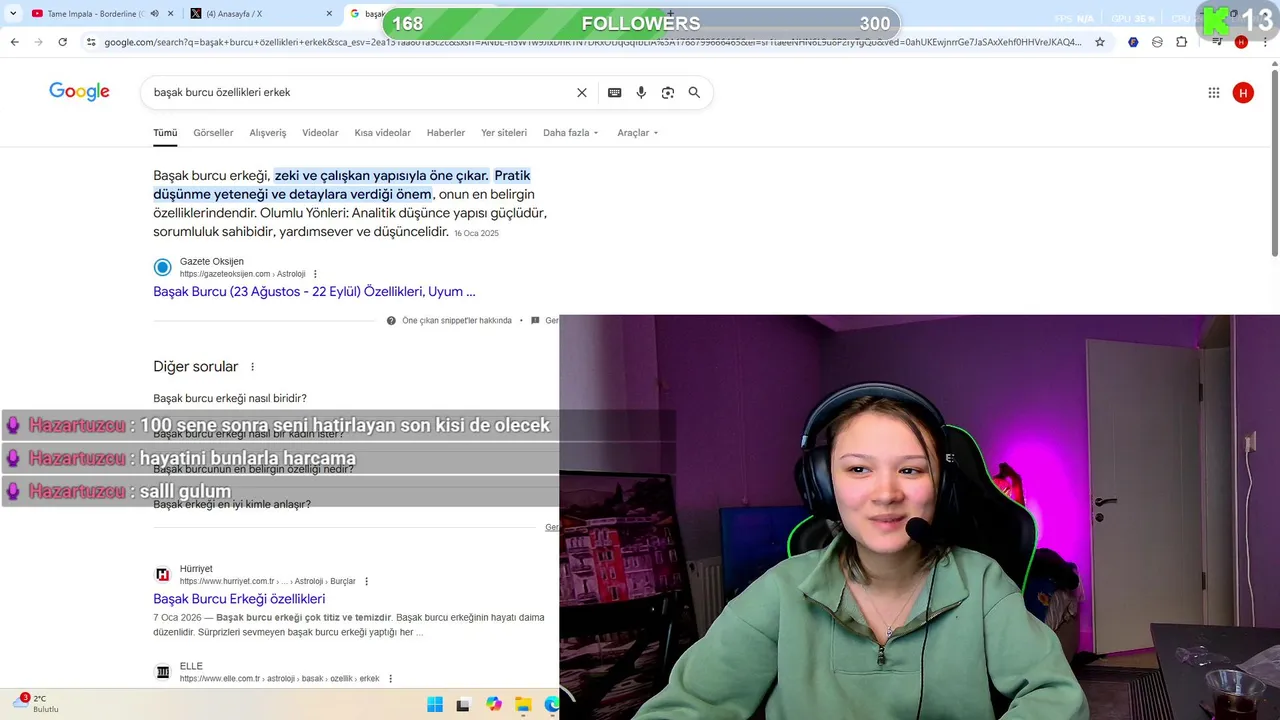The height and width of the screenshot is (720, 1280).
Task: Open more options for Gazete Oksijen result
Action: [315, 274]
